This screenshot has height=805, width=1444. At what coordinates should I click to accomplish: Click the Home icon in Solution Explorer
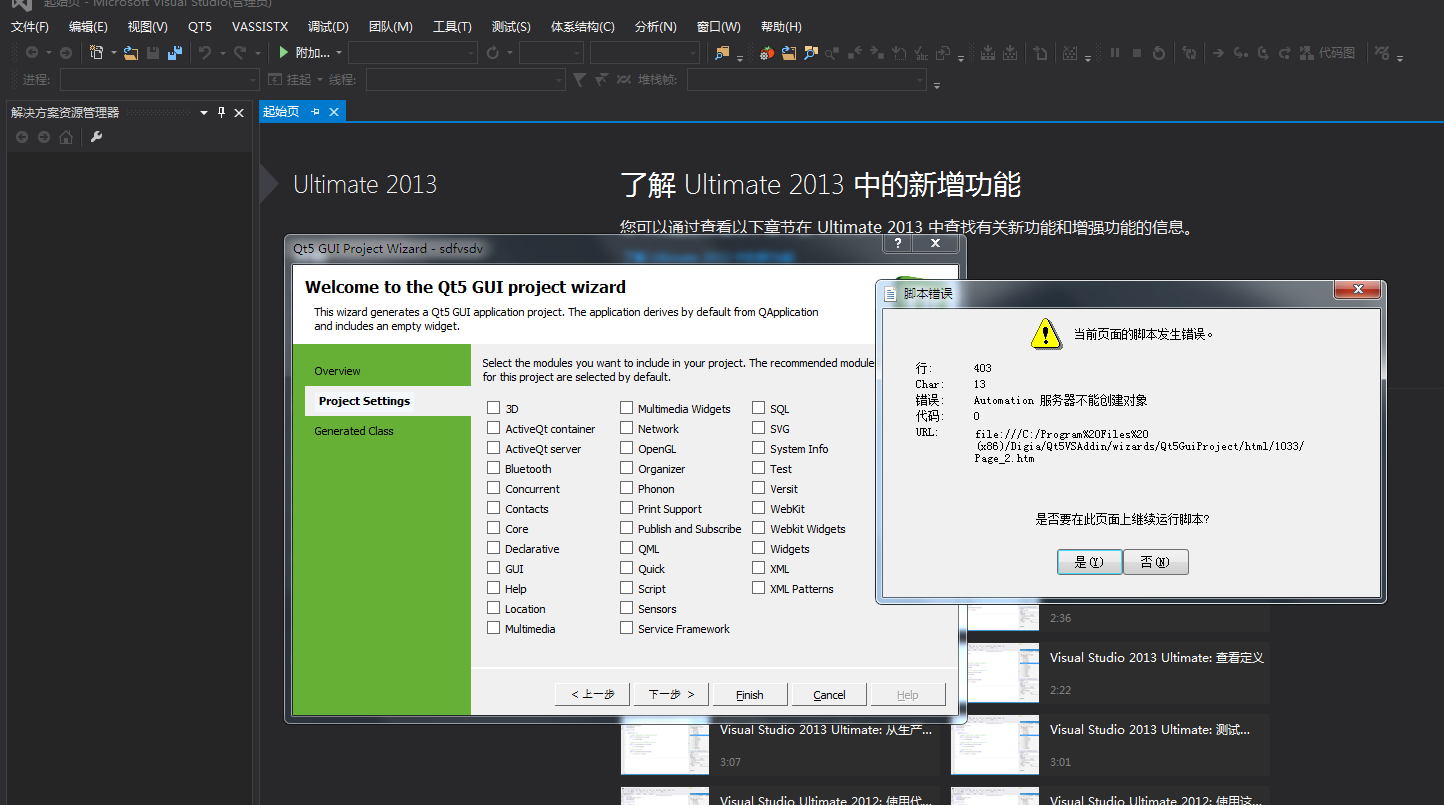tap(66, 137)
